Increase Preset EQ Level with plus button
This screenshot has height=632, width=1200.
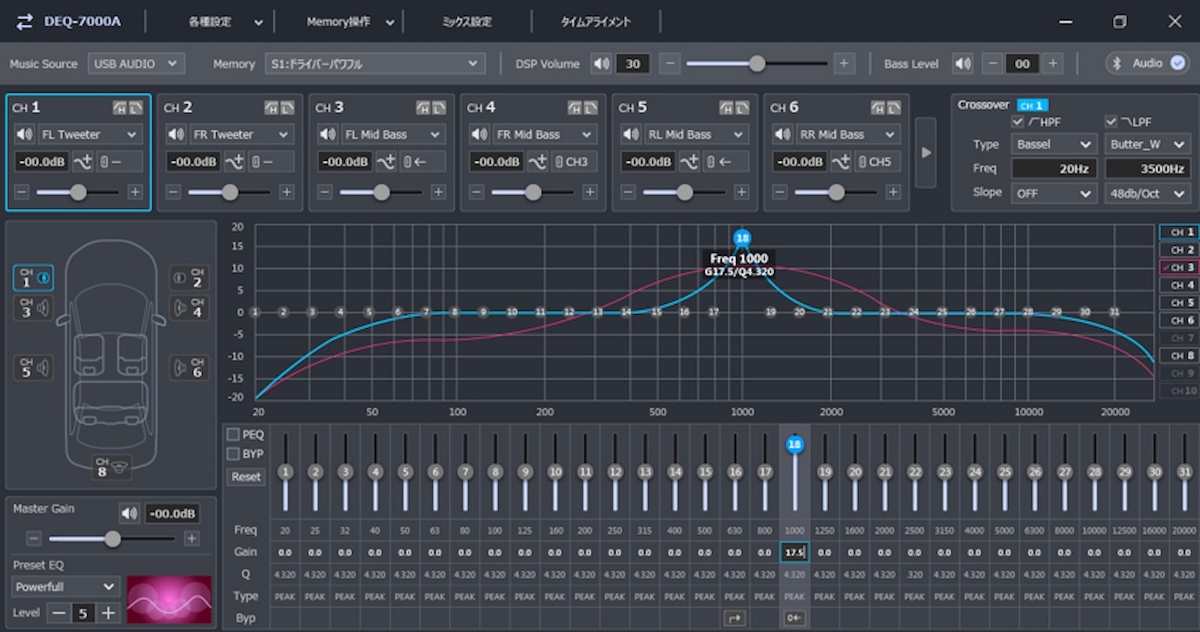[x=109, y=613]
